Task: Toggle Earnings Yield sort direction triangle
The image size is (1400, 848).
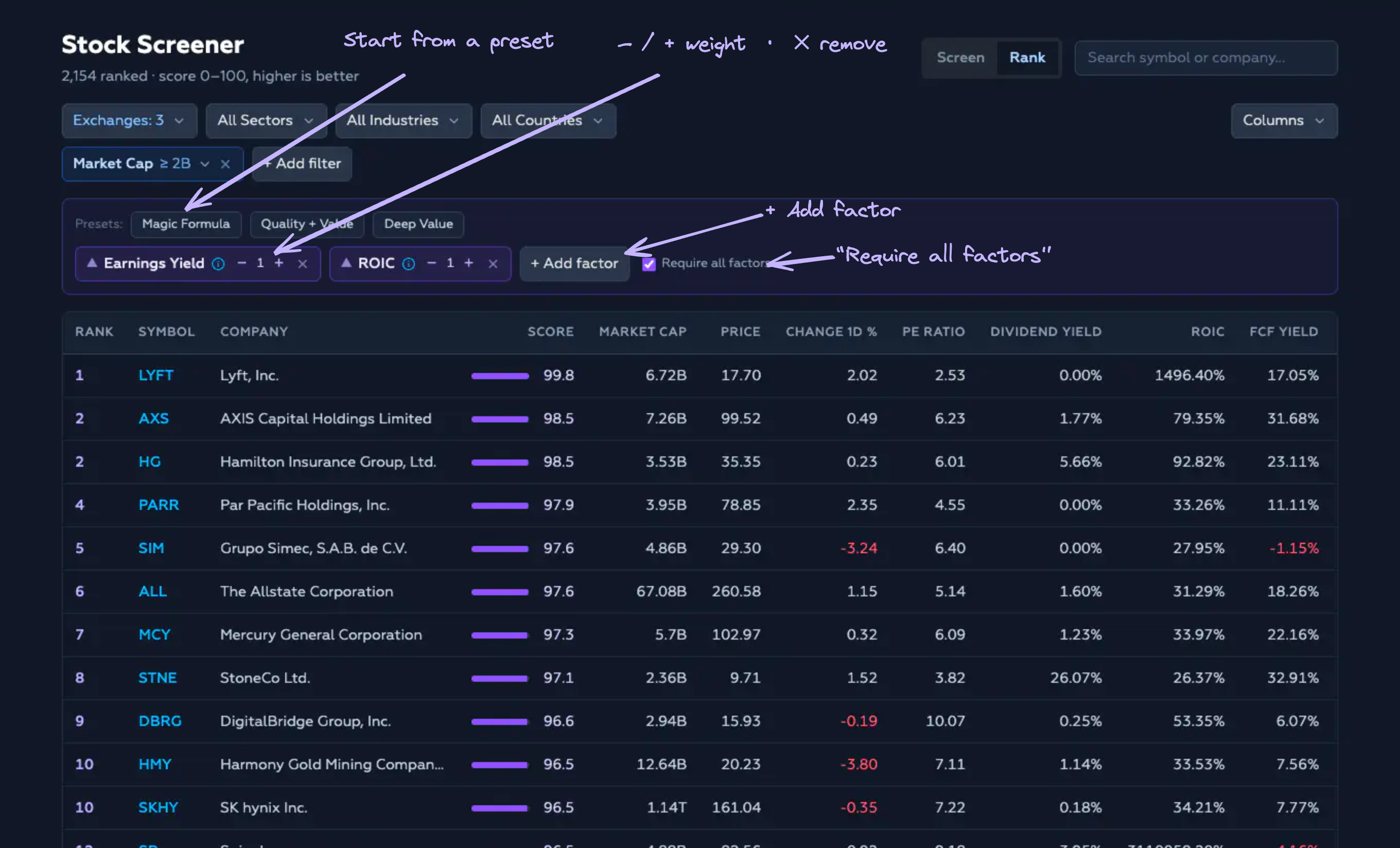Action: [x=92, y=263]
